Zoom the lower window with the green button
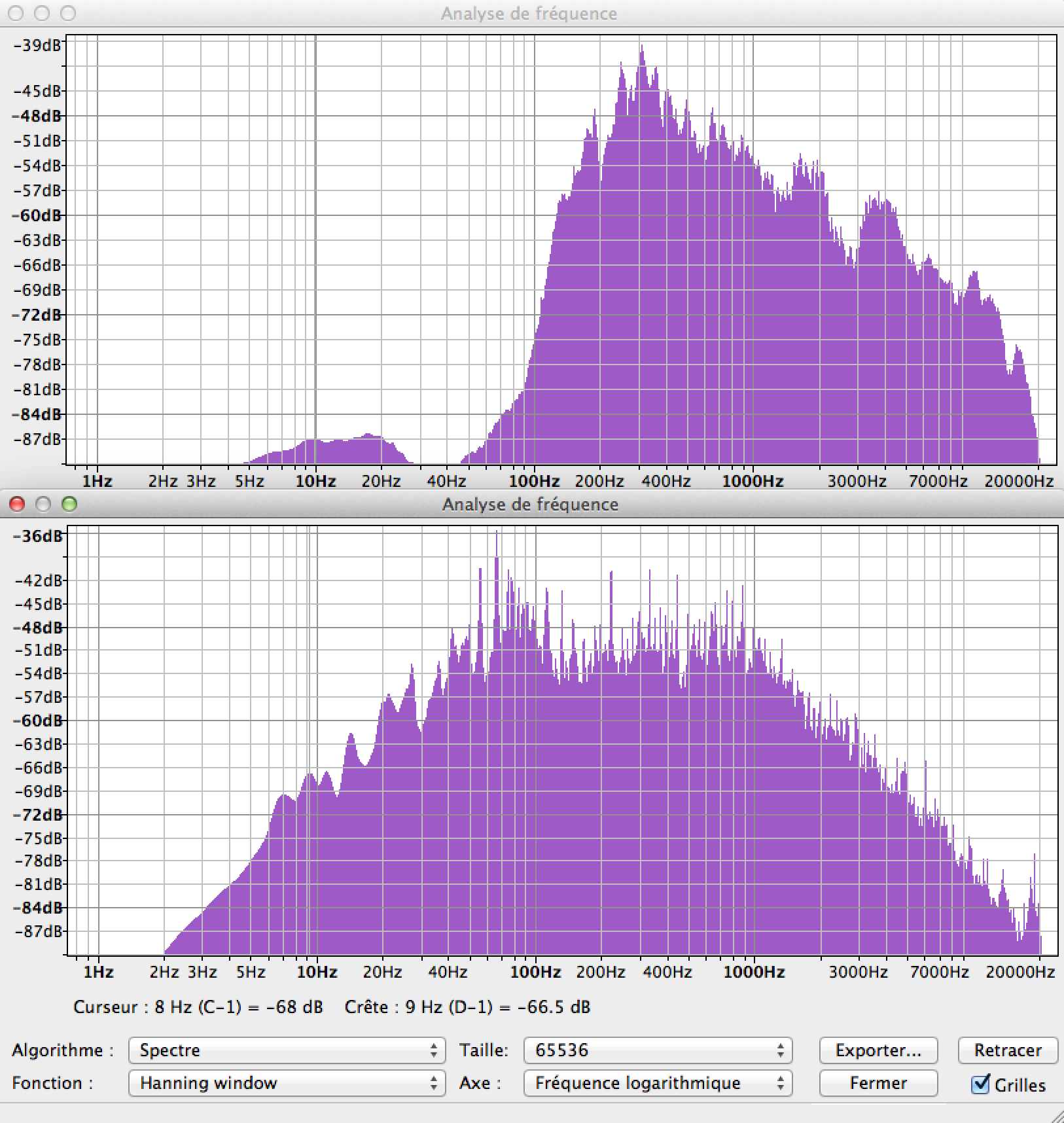The width and height of the screenshot is (1064, 1123). (x=69, y=504)
